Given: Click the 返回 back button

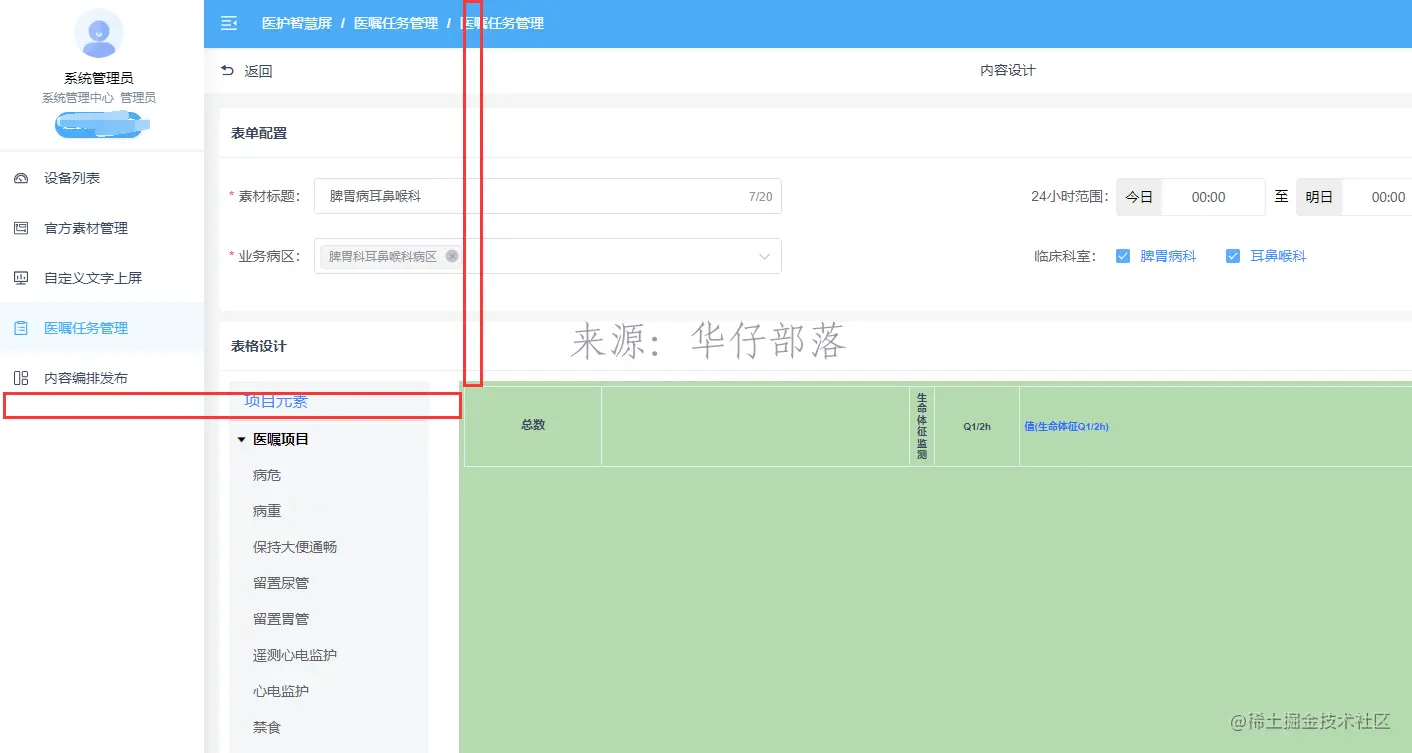Looking at the screenshot, I should tap(246, 71).
